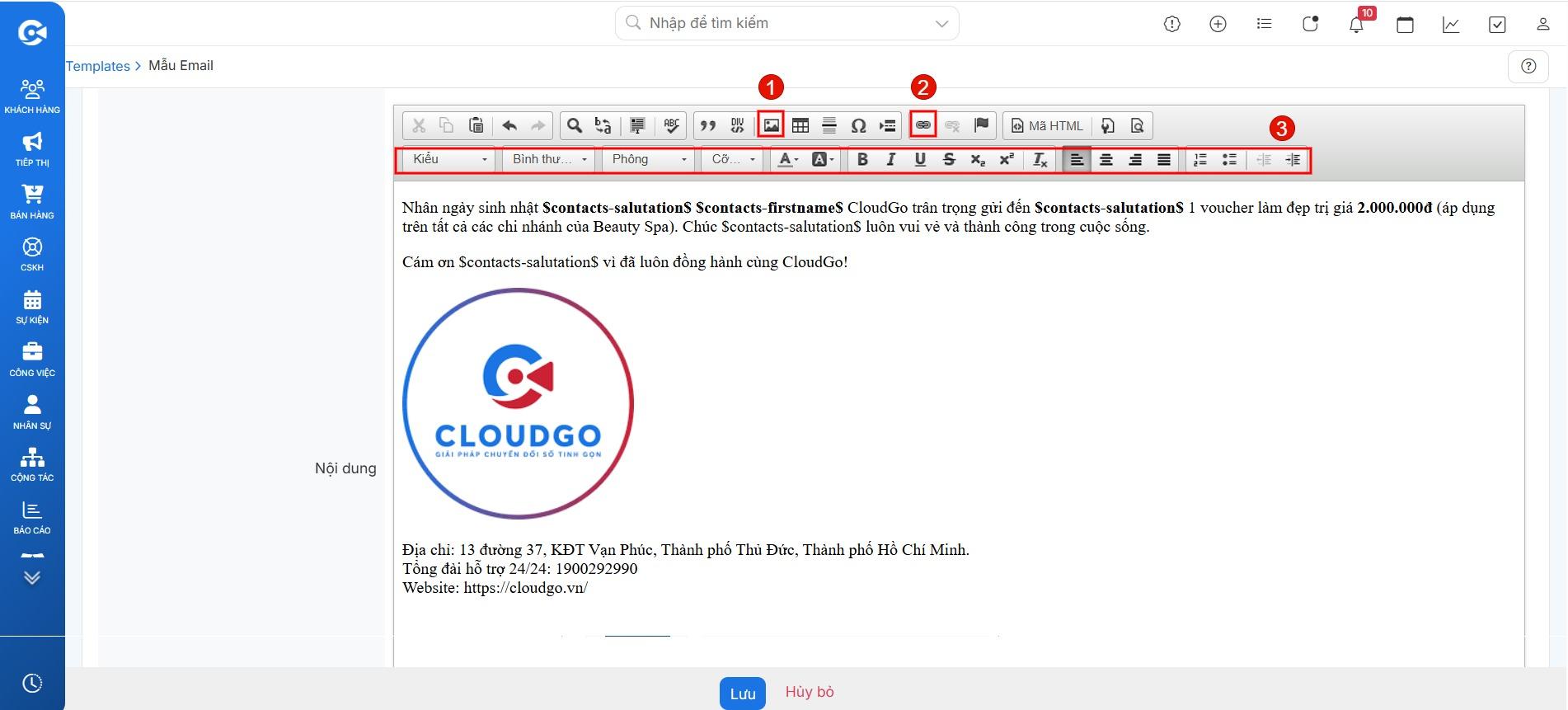Click the Paste clipboard icon
Image resolution: width=1568 pixels, height=710 pixels.
point(476,125)
